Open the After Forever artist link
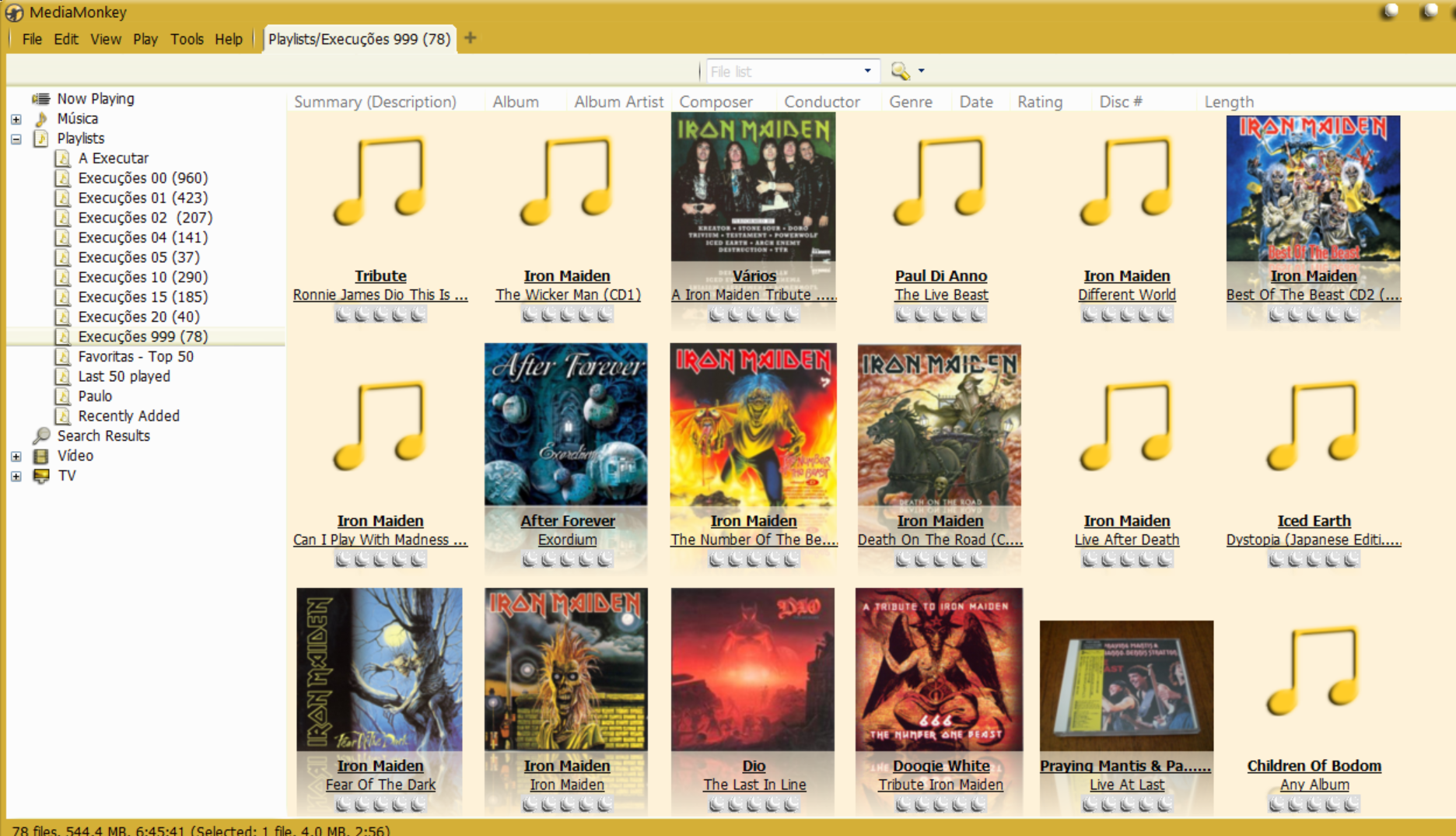Screen dimensions: 1456x836 pos(568,521)
